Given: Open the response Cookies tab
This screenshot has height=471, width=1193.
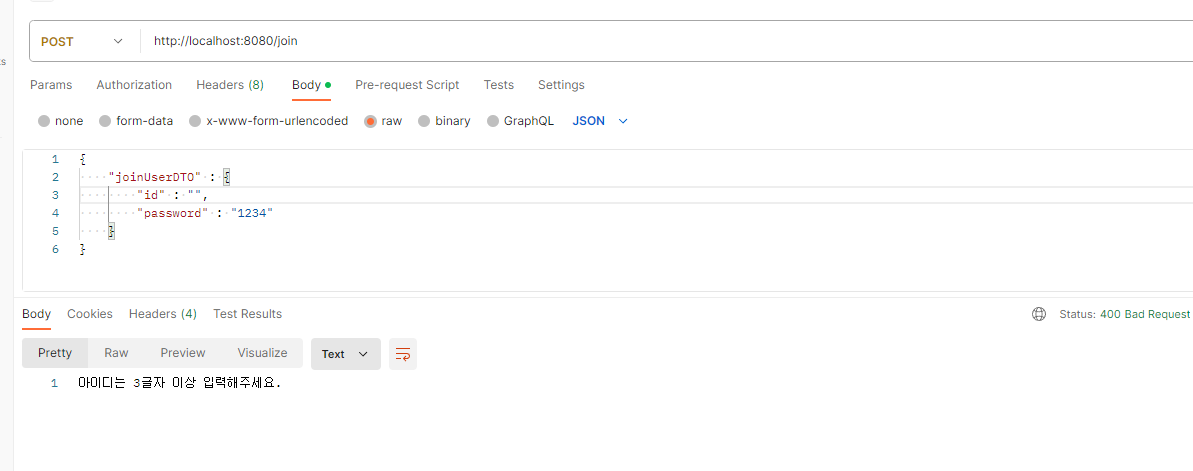Looking at the screenshot, I should tap(90, 314).
